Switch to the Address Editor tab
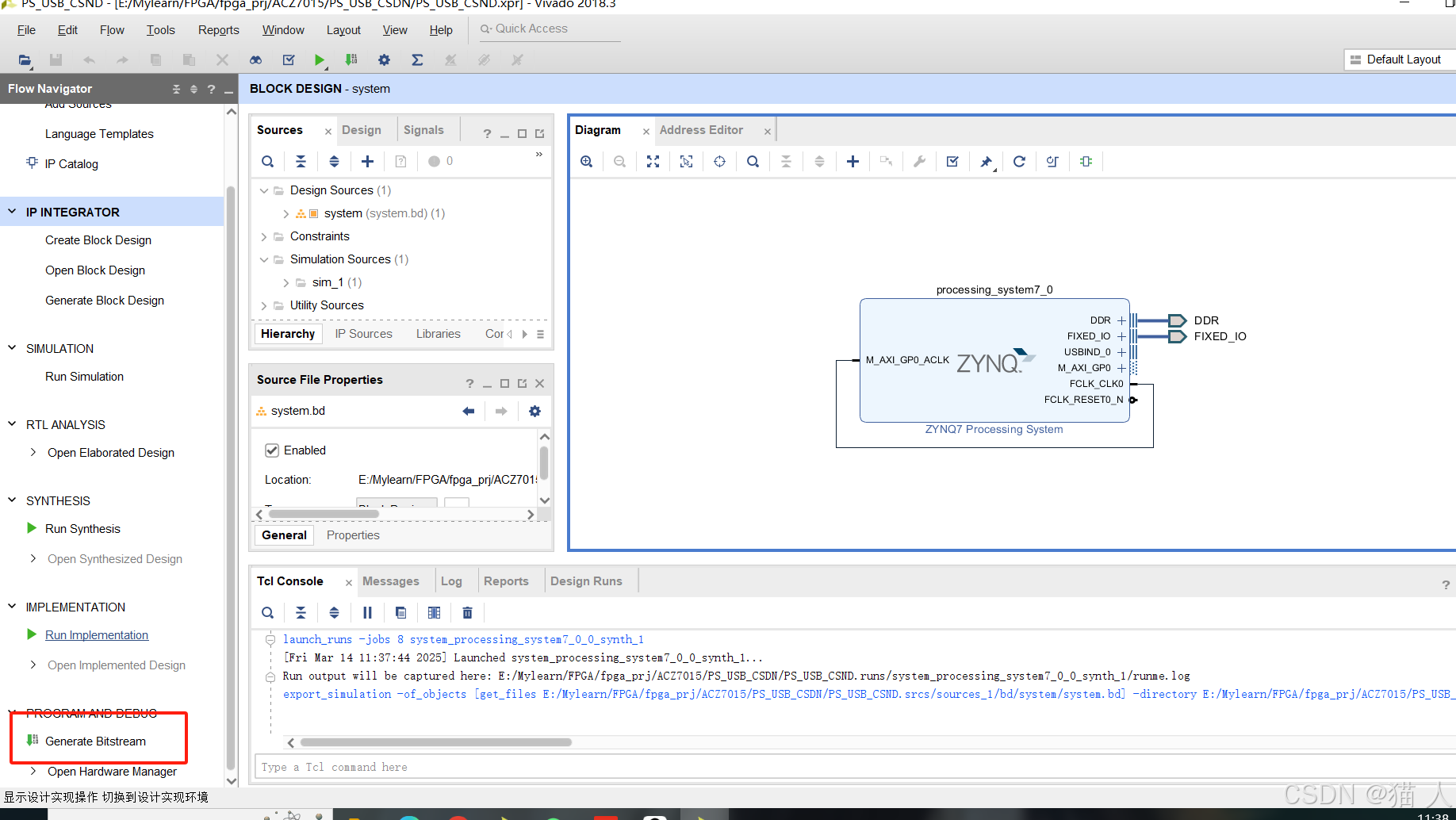Screen dimensions: 1456x820 [x=701, y=130]
